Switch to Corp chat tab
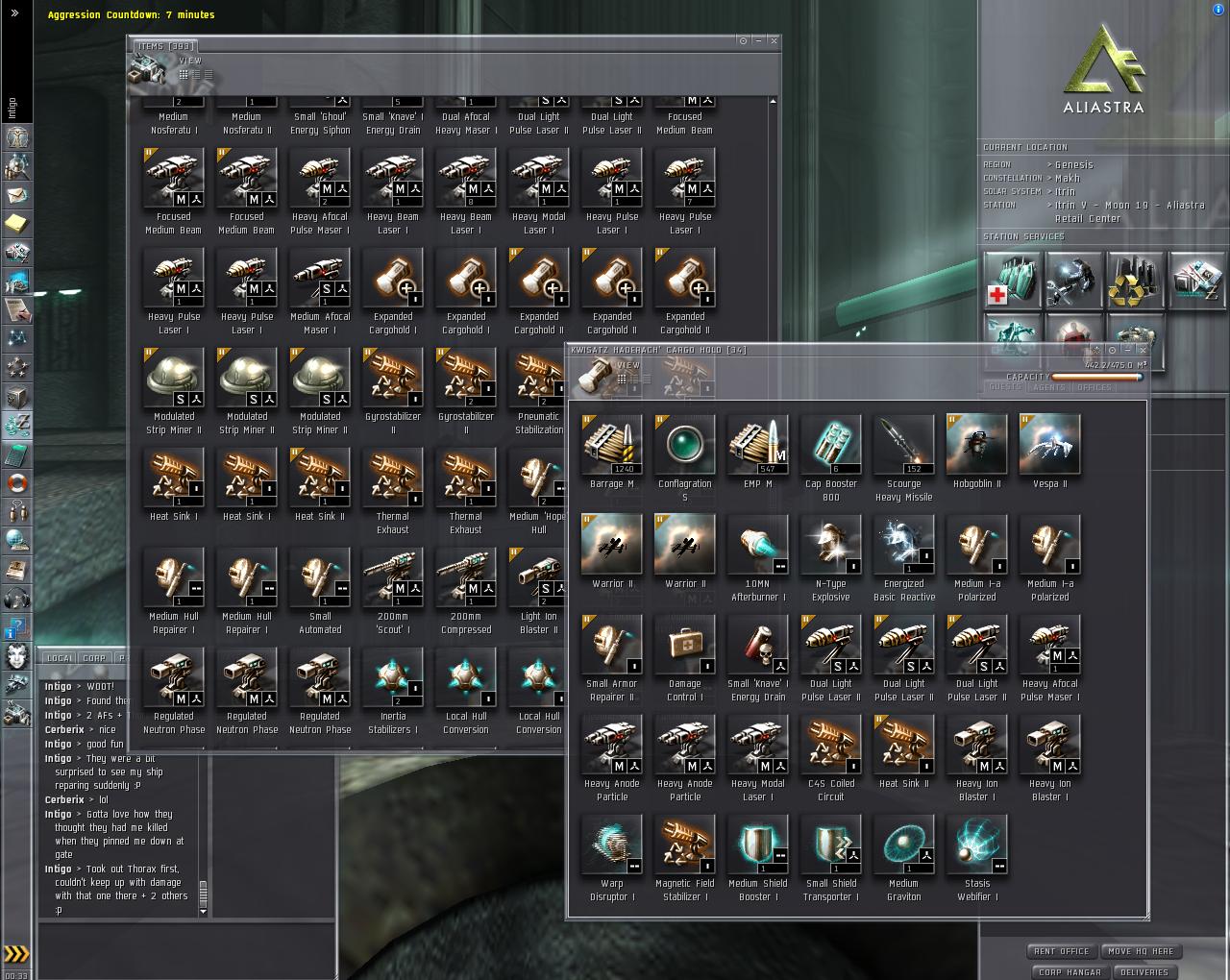Screen dimensions: 1230x980 [x=94, y=658]
